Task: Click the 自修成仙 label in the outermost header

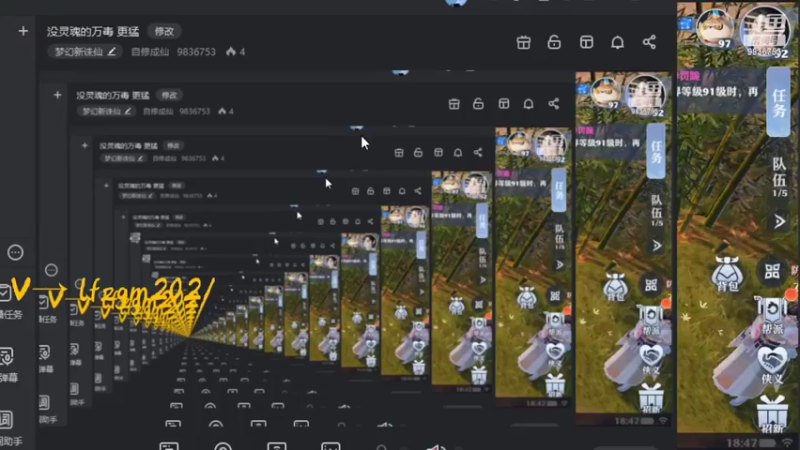Action: coord(150,52)
